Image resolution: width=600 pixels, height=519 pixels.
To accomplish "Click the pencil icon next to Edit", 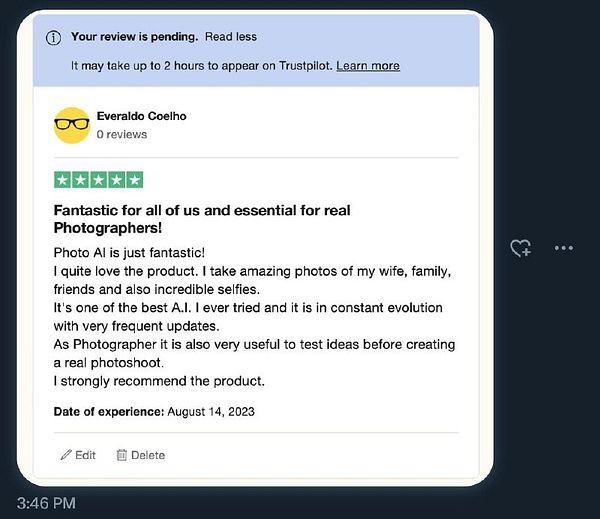I will 66,455.
